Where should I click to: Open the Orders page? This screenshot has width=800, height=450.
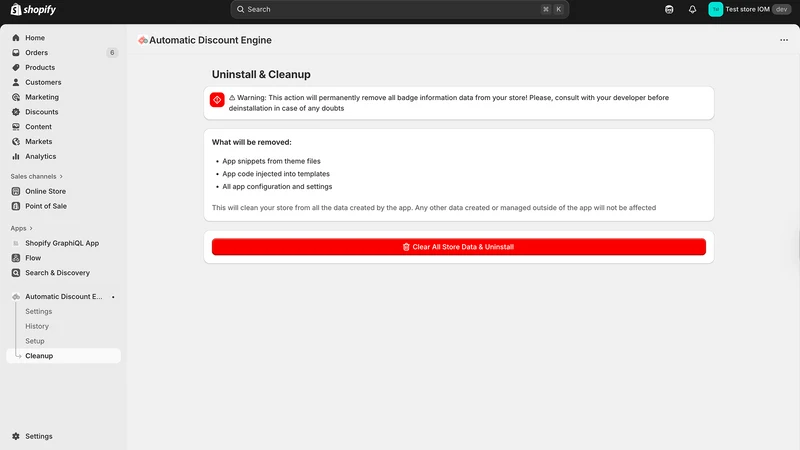pos(36,53)
